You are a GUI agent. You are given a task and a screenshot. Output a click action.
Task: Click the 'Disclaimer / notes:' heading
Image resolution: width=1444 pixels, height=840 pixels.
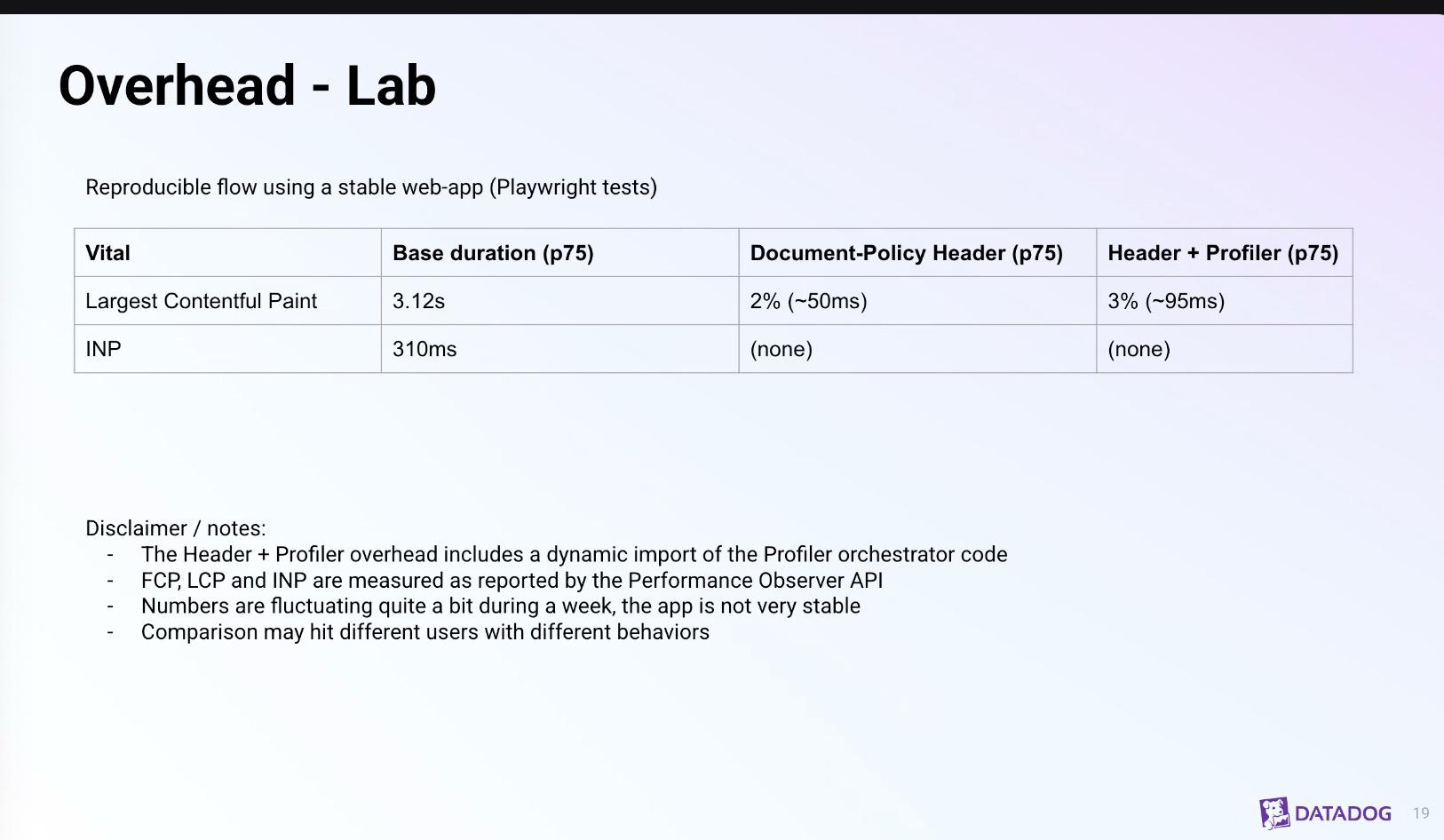click(x=176, y=528)
